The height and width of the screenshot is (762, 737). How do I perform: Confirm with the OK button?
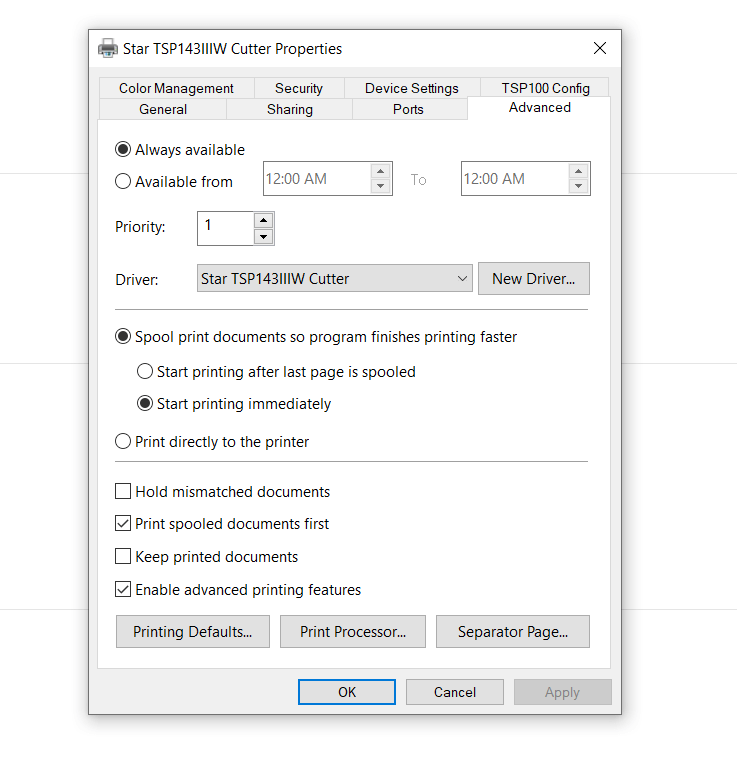347,692
